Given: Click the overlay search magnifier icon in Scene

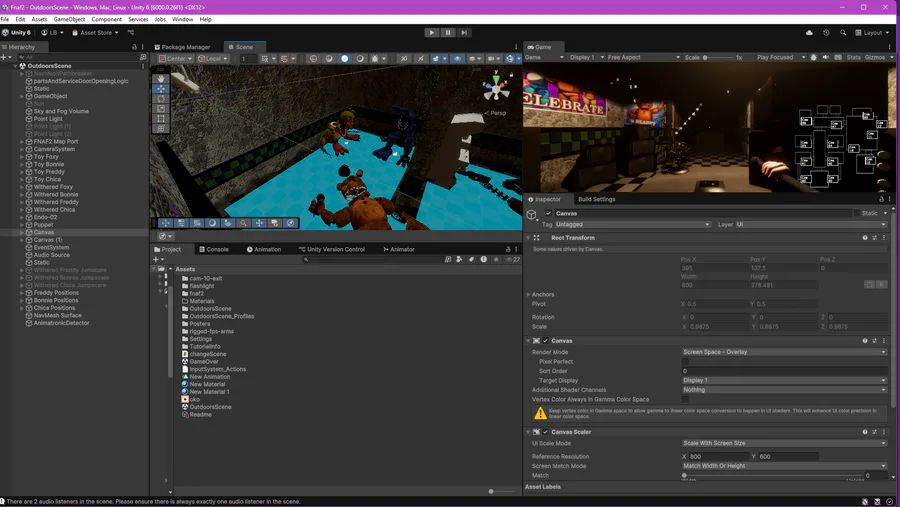Looking at the screenshot, I should click(243, 223).
